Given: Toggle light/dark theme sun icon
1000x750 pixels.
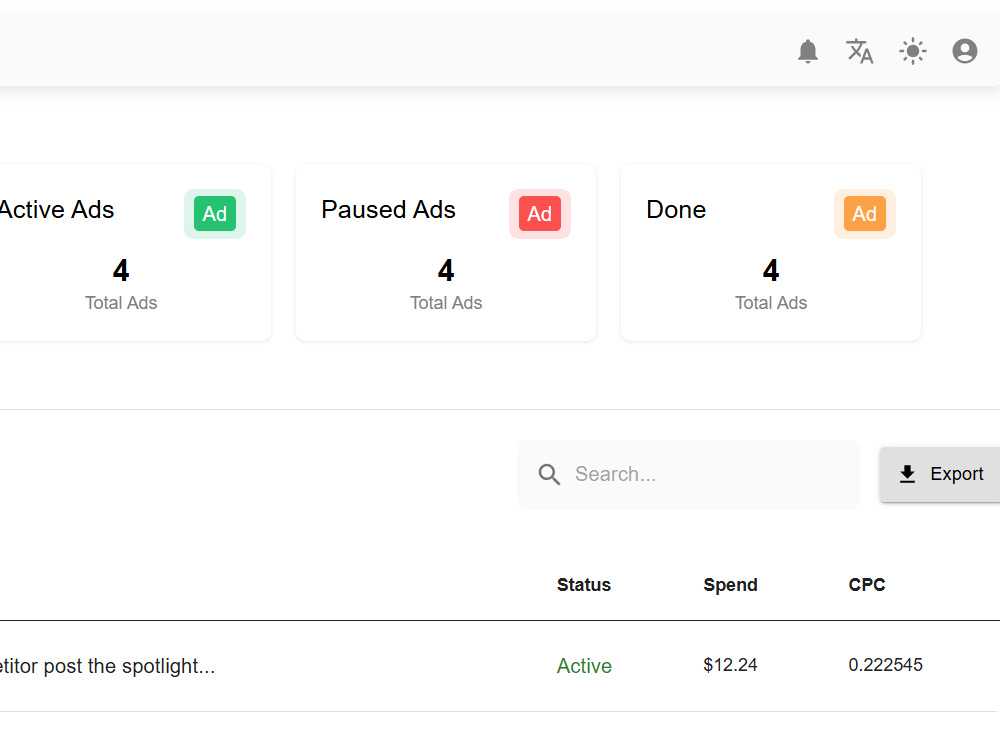Looking at the screenshot, I should coord(913,51).
